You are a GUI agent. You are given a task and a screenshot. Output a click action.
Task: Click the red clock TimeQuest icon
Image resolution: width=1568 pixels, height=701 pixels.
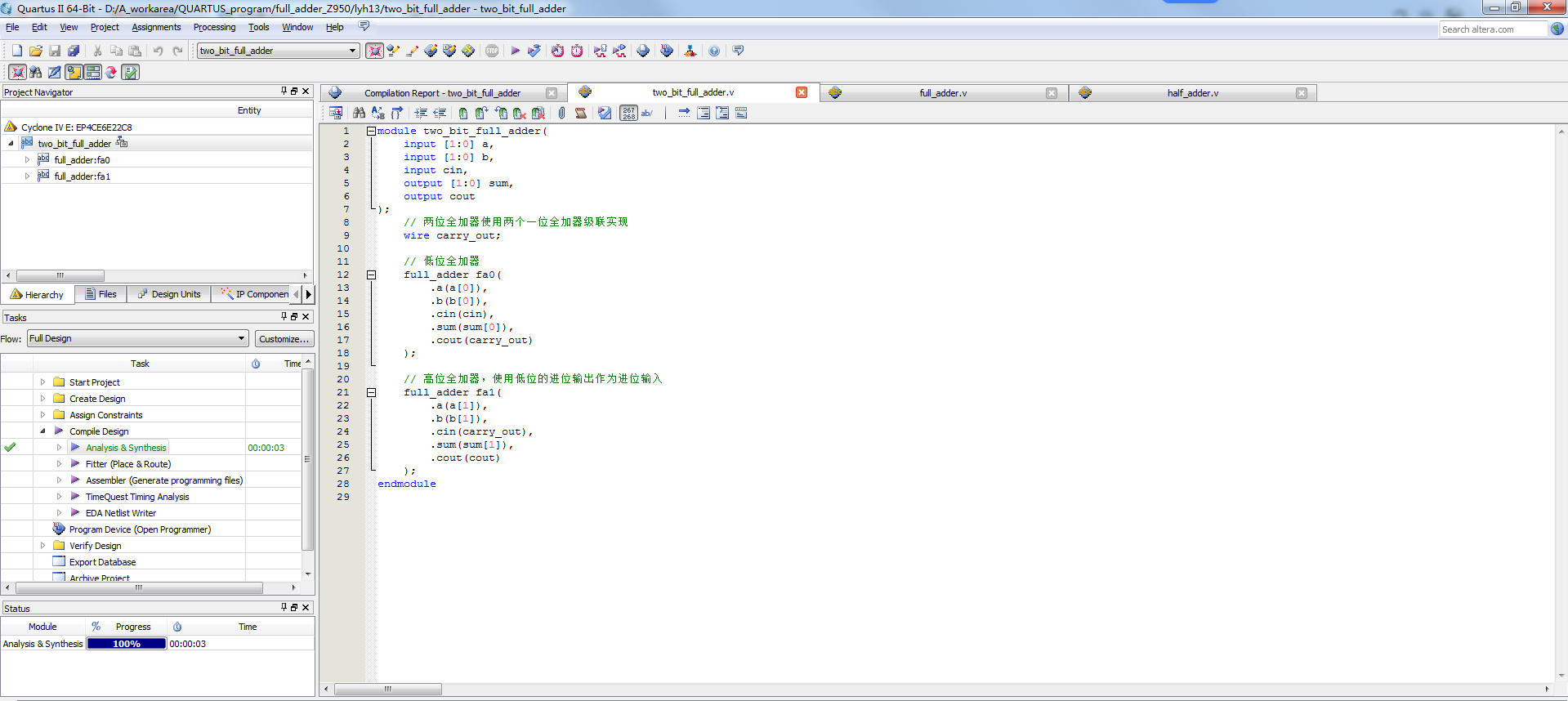(x=577, y=51)
